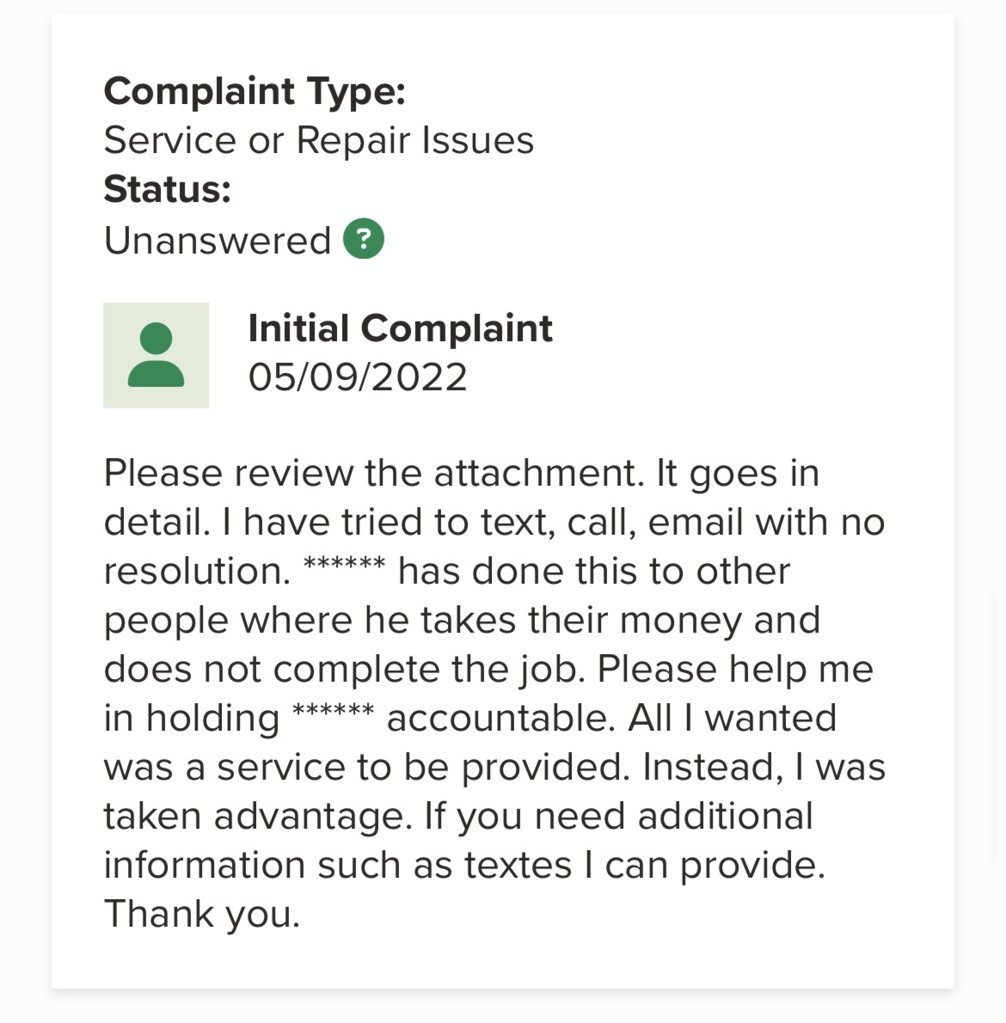Click the Service or Repair Issues text
The image size is (1006, 1023).
click(318, 140)
